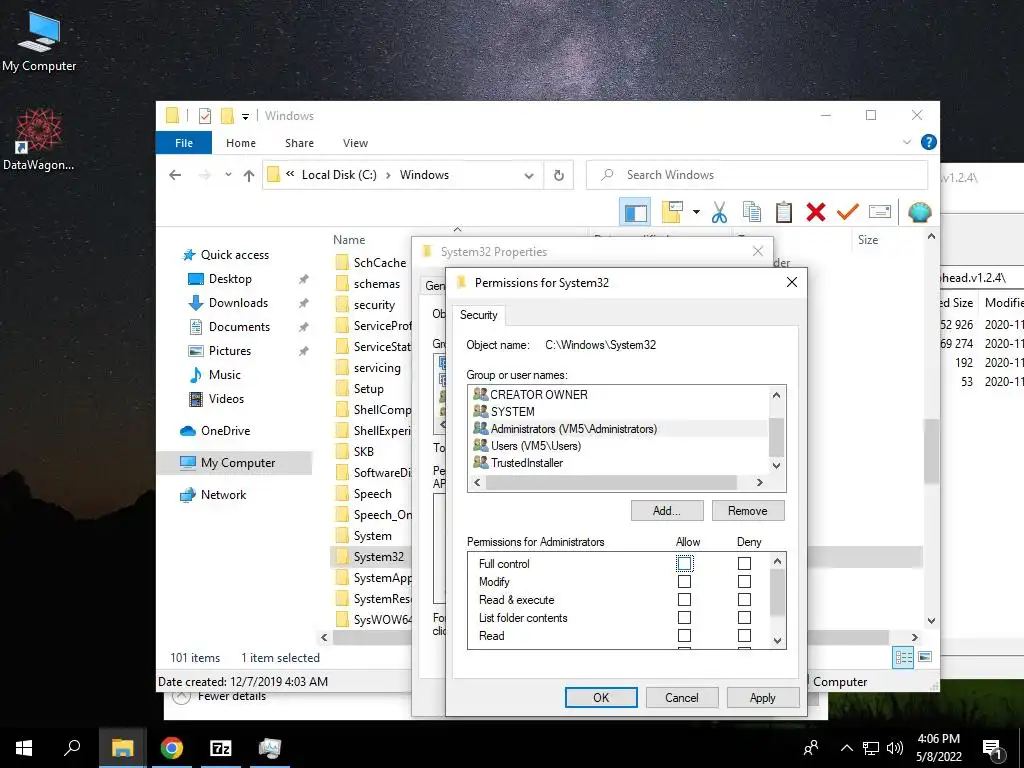
Task: Switch to large icons view button
Action: 925,657
